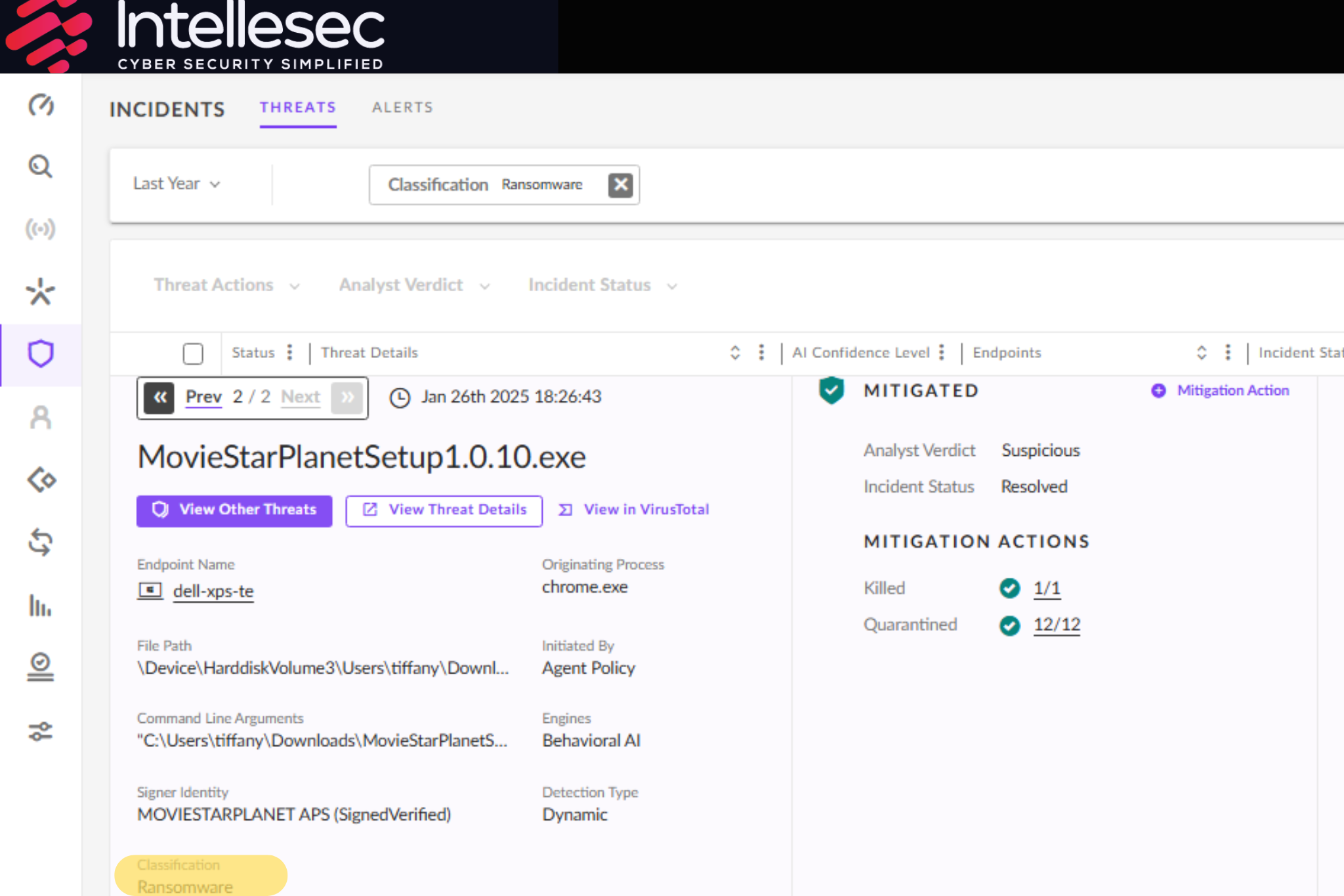
Task: Open View in VirusTotal link
Action: [x=634, y=510]
